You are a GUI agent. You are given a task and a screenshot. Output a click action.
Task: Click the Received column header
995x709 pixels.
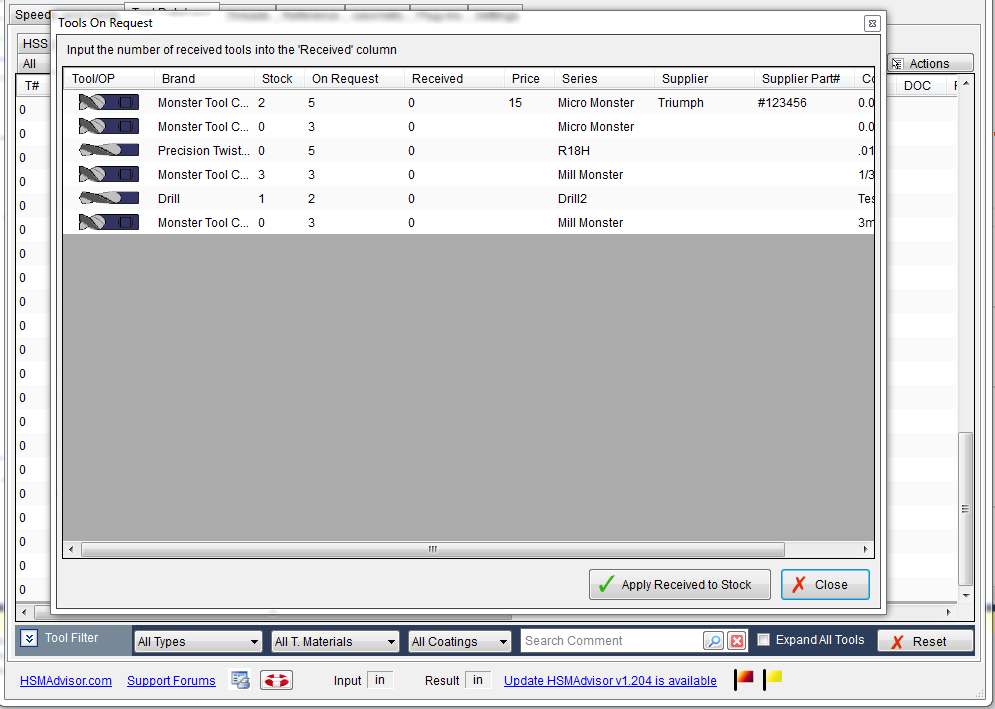click(454, 79)
